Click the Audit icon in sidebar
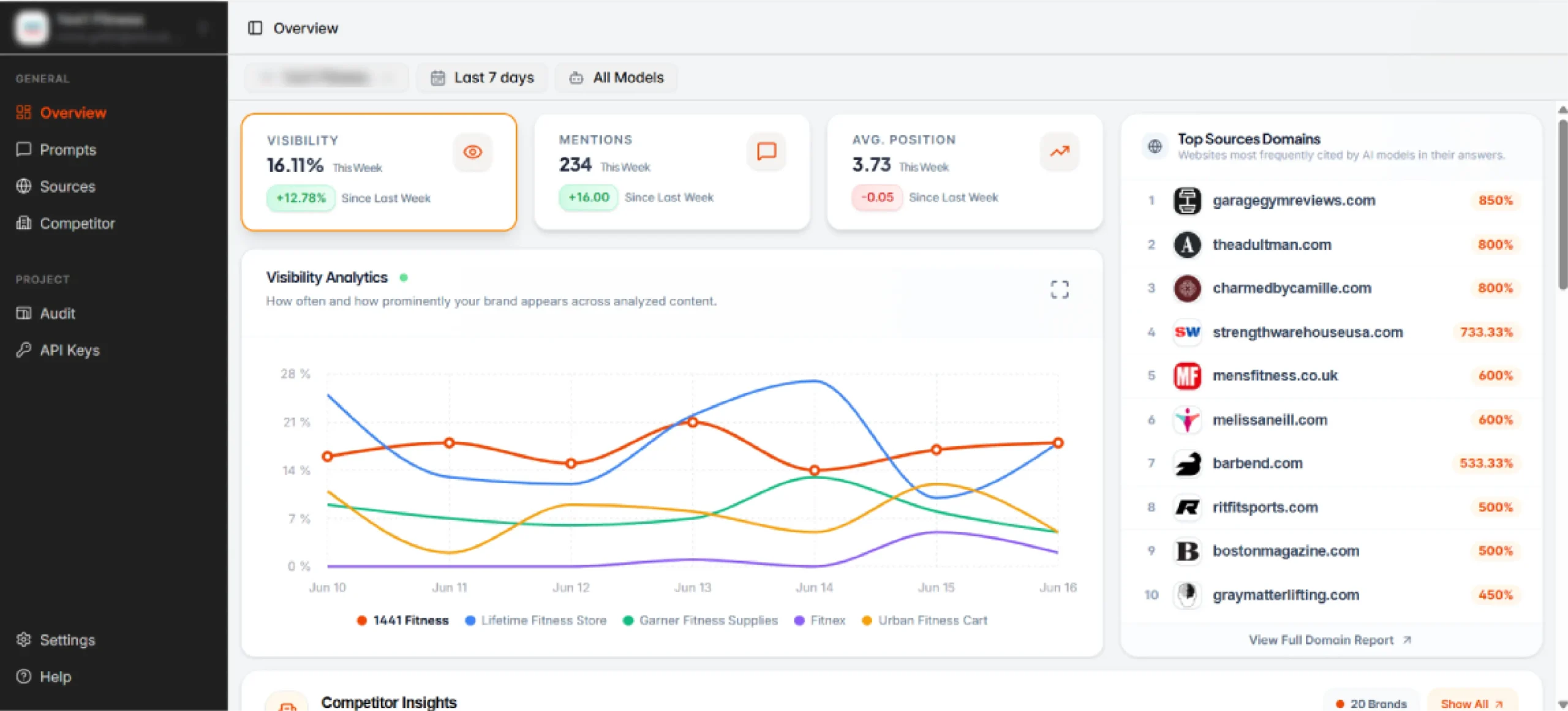The image size is (1568, 711). 23,313
